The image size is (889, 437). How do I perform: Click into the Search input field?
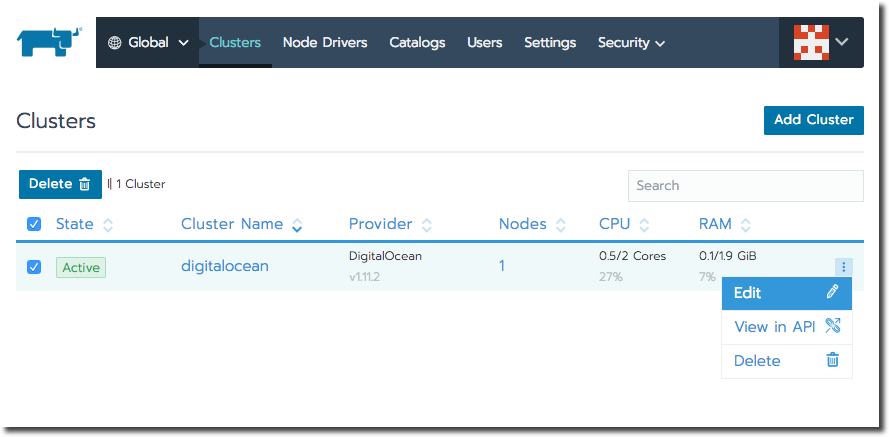click(x=746, y=185)
